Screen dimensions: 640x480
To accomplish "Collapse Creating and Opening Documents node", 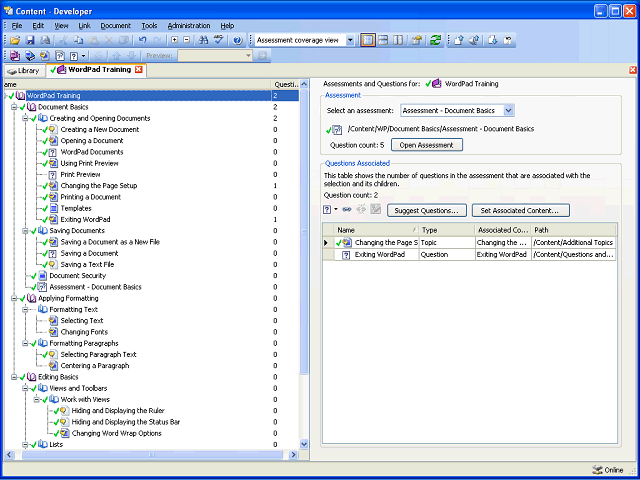I will (x=25, y=118).
